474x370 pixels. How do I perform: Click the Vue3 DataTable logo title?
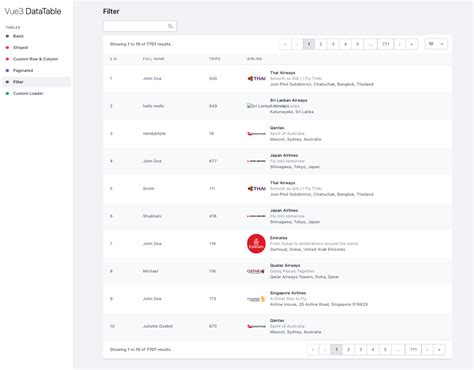[33, 11]
